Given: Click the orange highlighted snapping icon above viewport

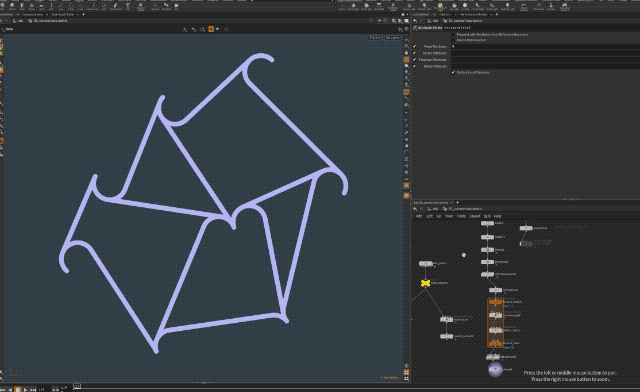Looking at the screenshot, I should coord(211,29).
